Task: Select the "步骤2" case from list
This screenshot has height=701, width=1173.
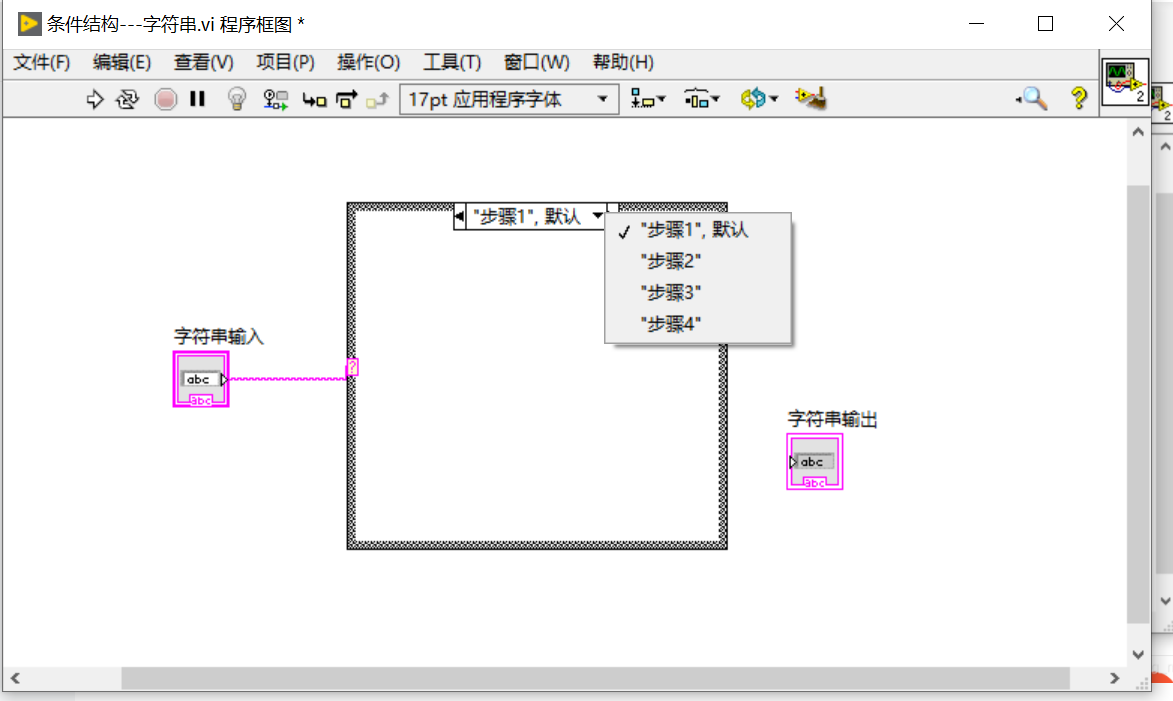Action: click(698, 262)
